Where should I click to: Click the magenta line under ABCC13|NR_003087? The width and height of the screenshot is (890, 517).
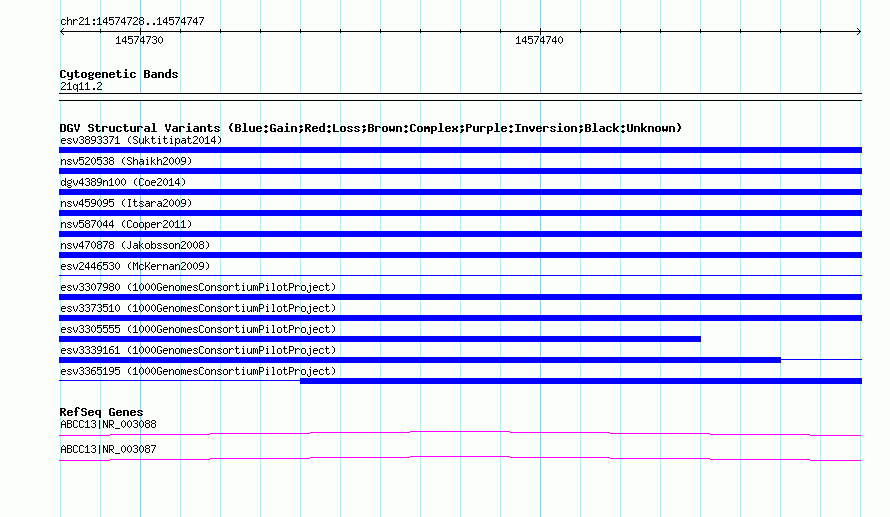pyautogui.click(x=460, y=459)
